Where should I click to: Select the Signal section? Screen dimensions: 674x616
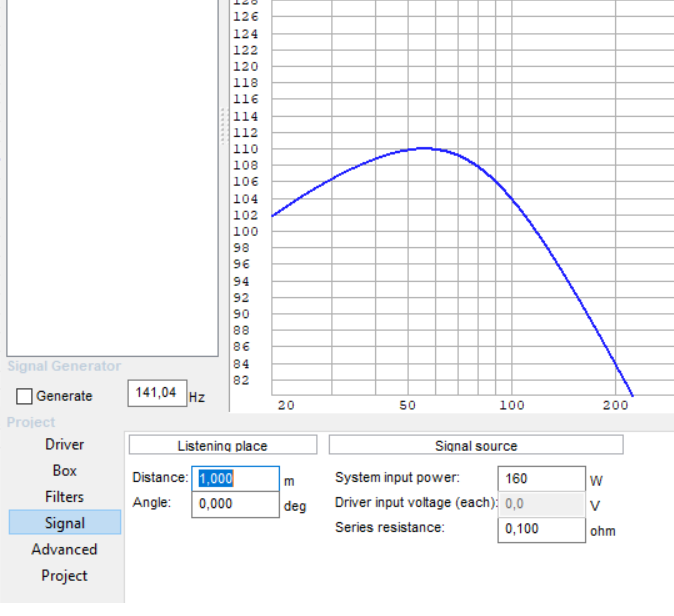[x=64, y=523]
